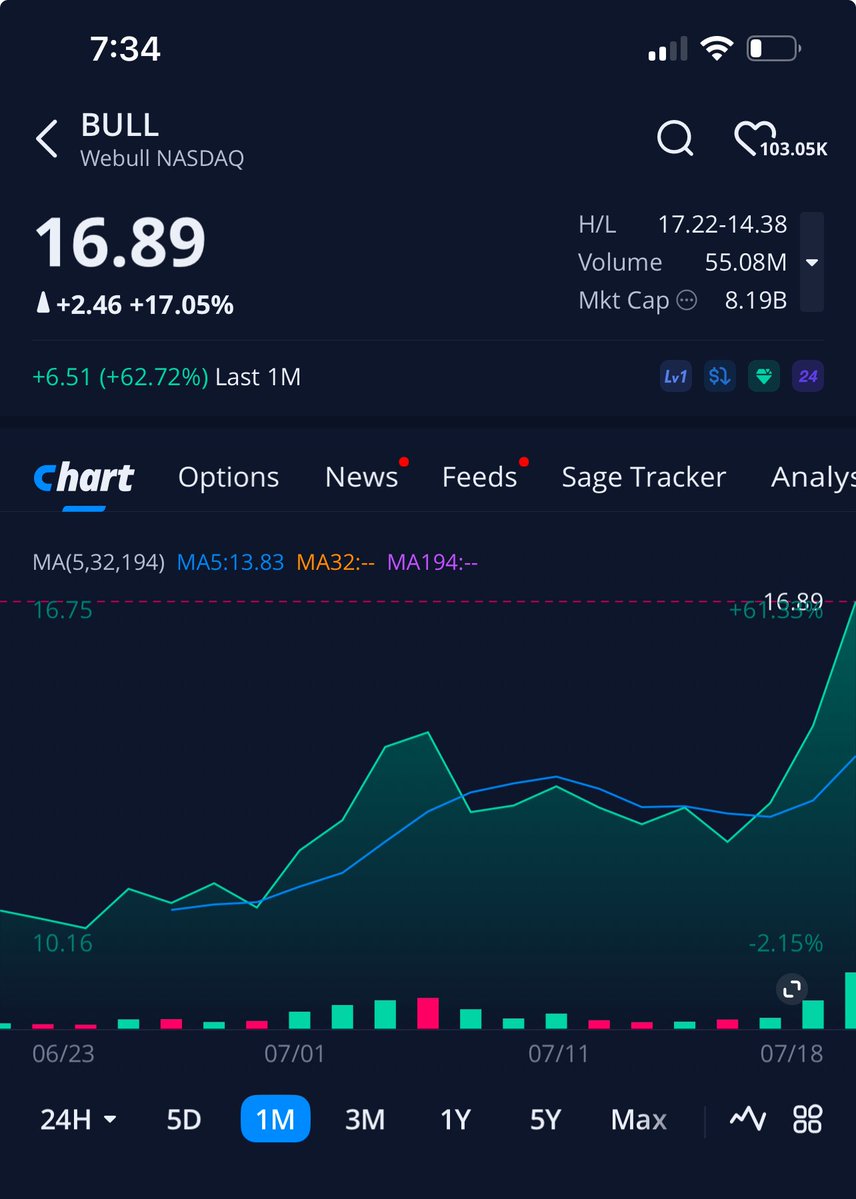Tap the cellular signal bars
Image resolution: width=856 pixels, height=1199 pixels.
[667, 49]
